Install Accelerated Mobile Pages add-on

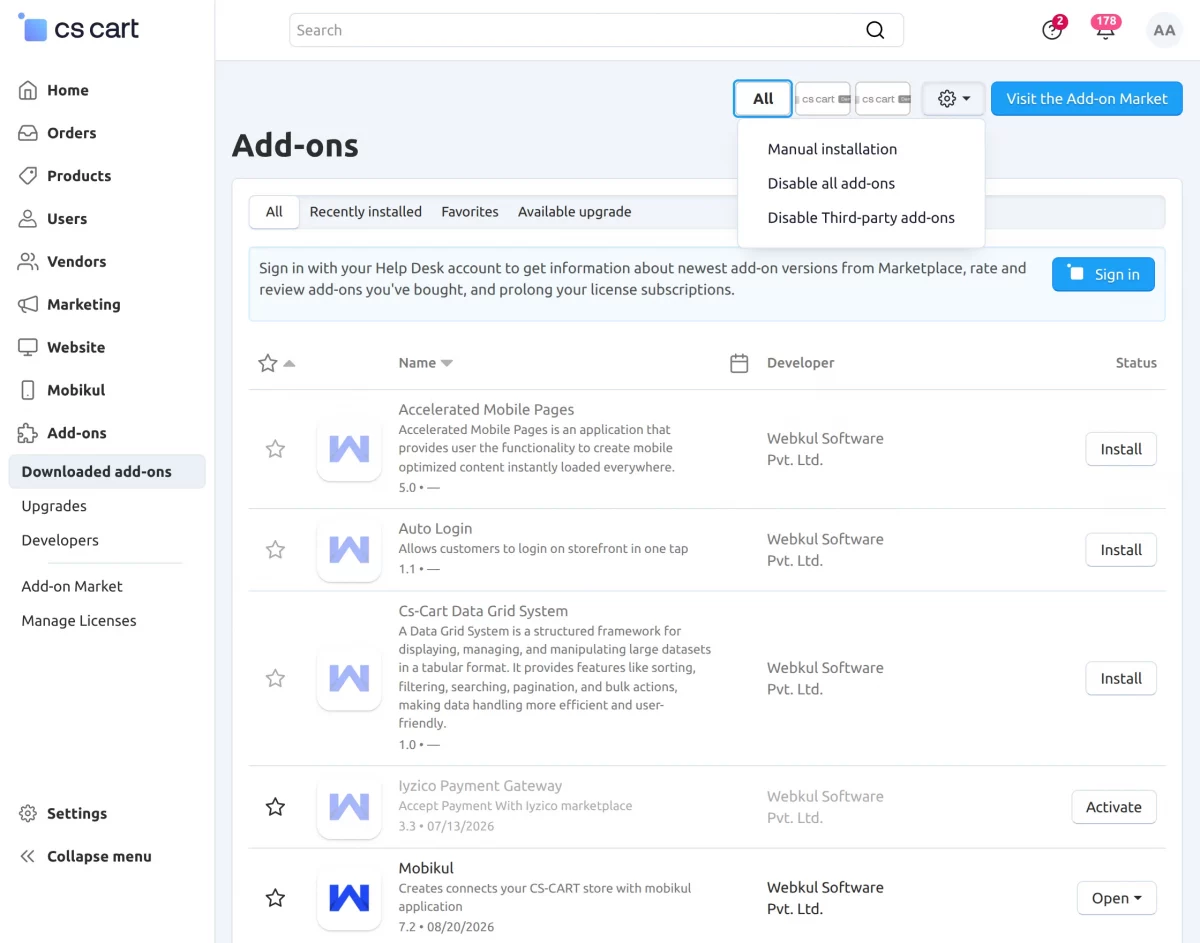click(x=1121, y=449)
